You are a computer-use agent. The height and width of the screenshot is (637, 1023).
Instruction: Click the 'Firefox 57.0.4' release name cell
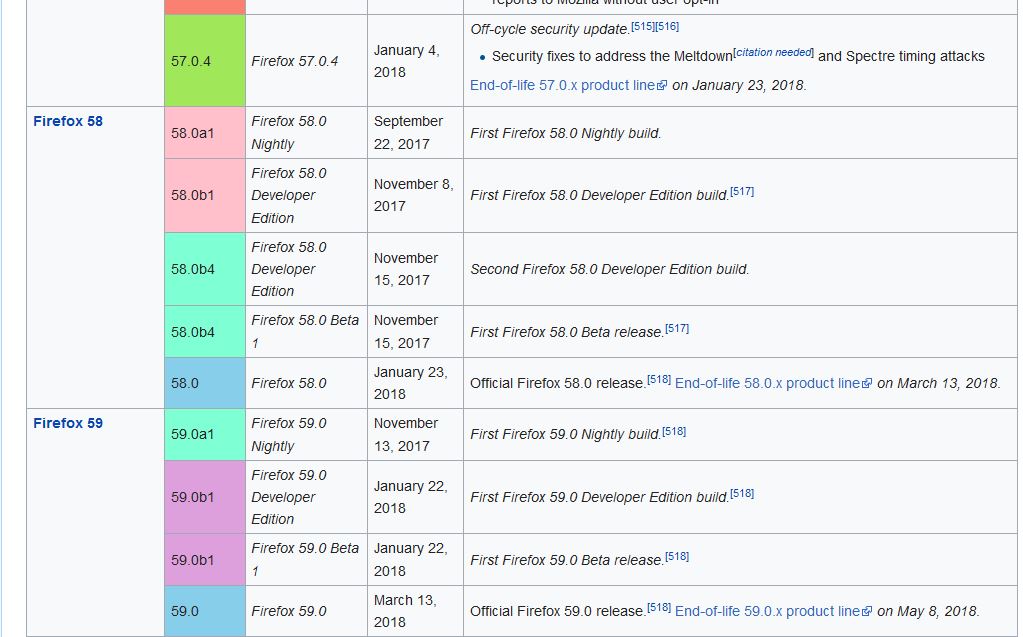307,61
